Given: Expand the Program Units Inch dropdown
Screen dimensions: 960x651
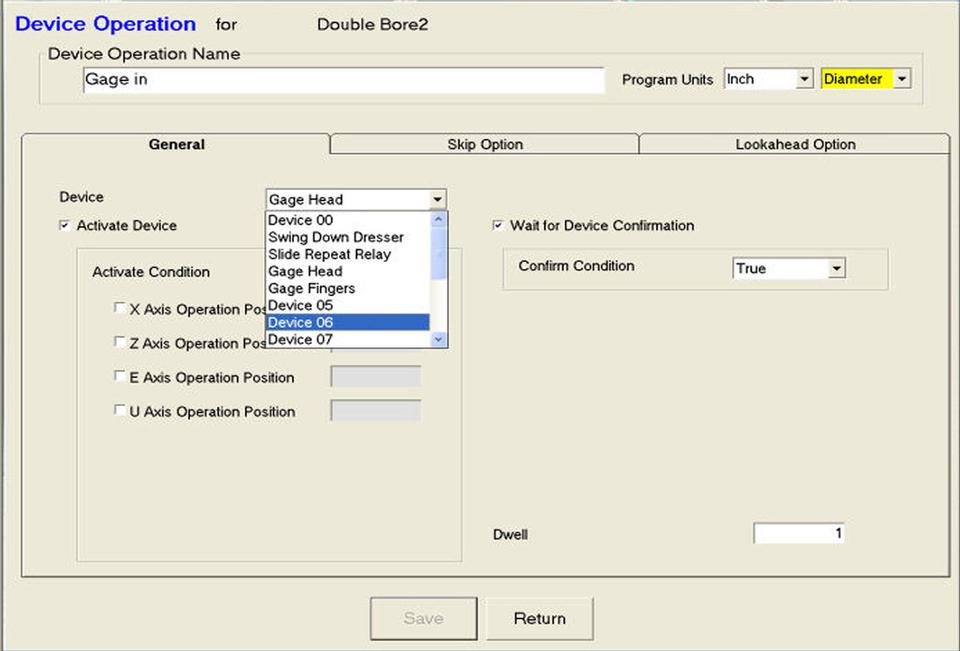Looking at the screenshot, I should pyautogui.click(x=804, y=80).
